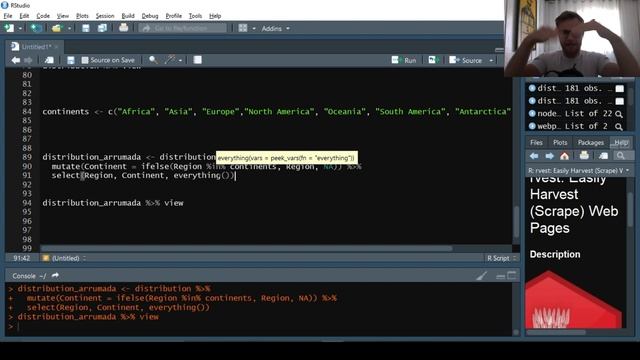Expand the node list object toggle
640x360 pixels.
[532, 113]
